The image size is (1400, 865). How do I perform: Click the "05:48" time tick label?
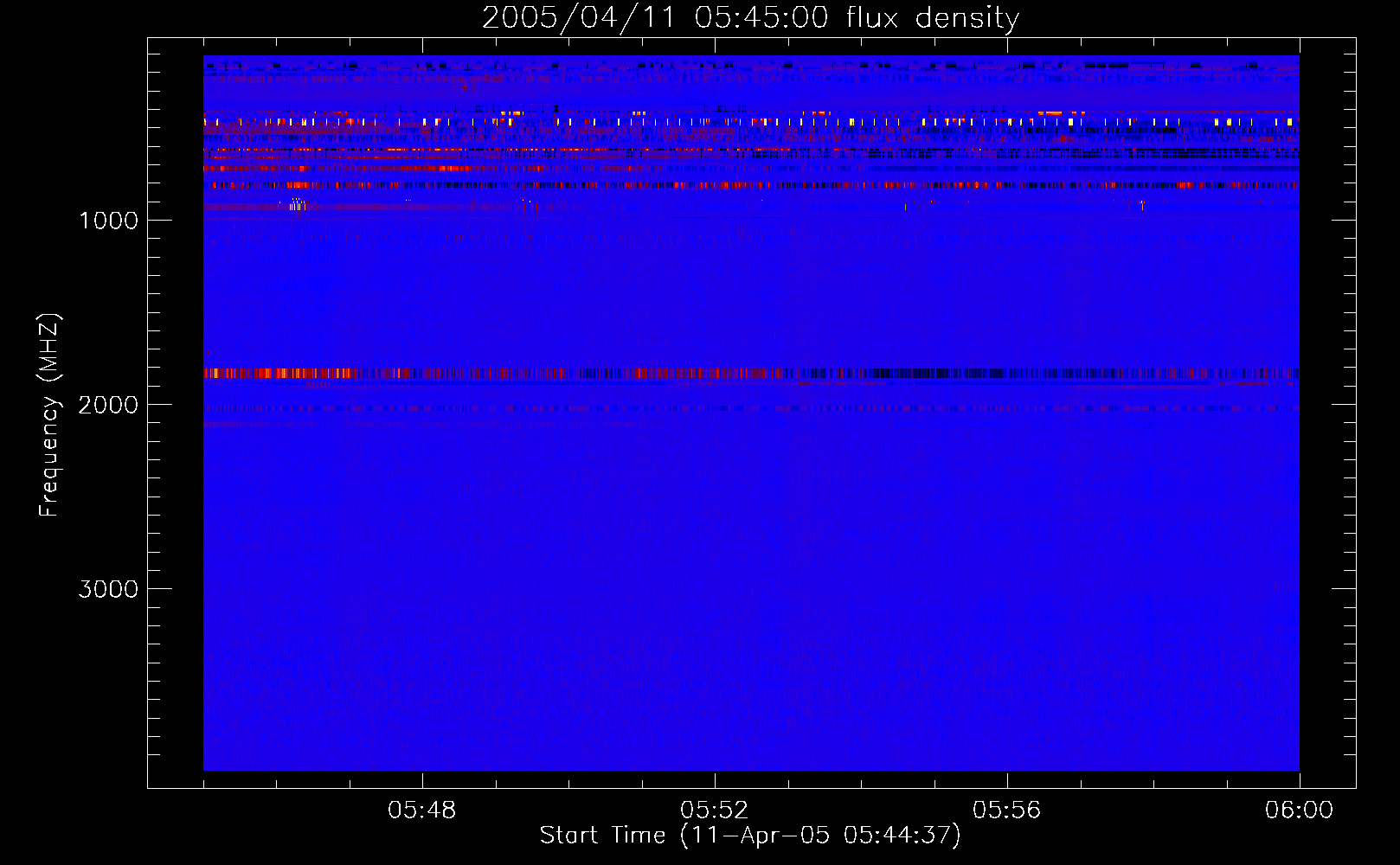click(x=422, y=811)
